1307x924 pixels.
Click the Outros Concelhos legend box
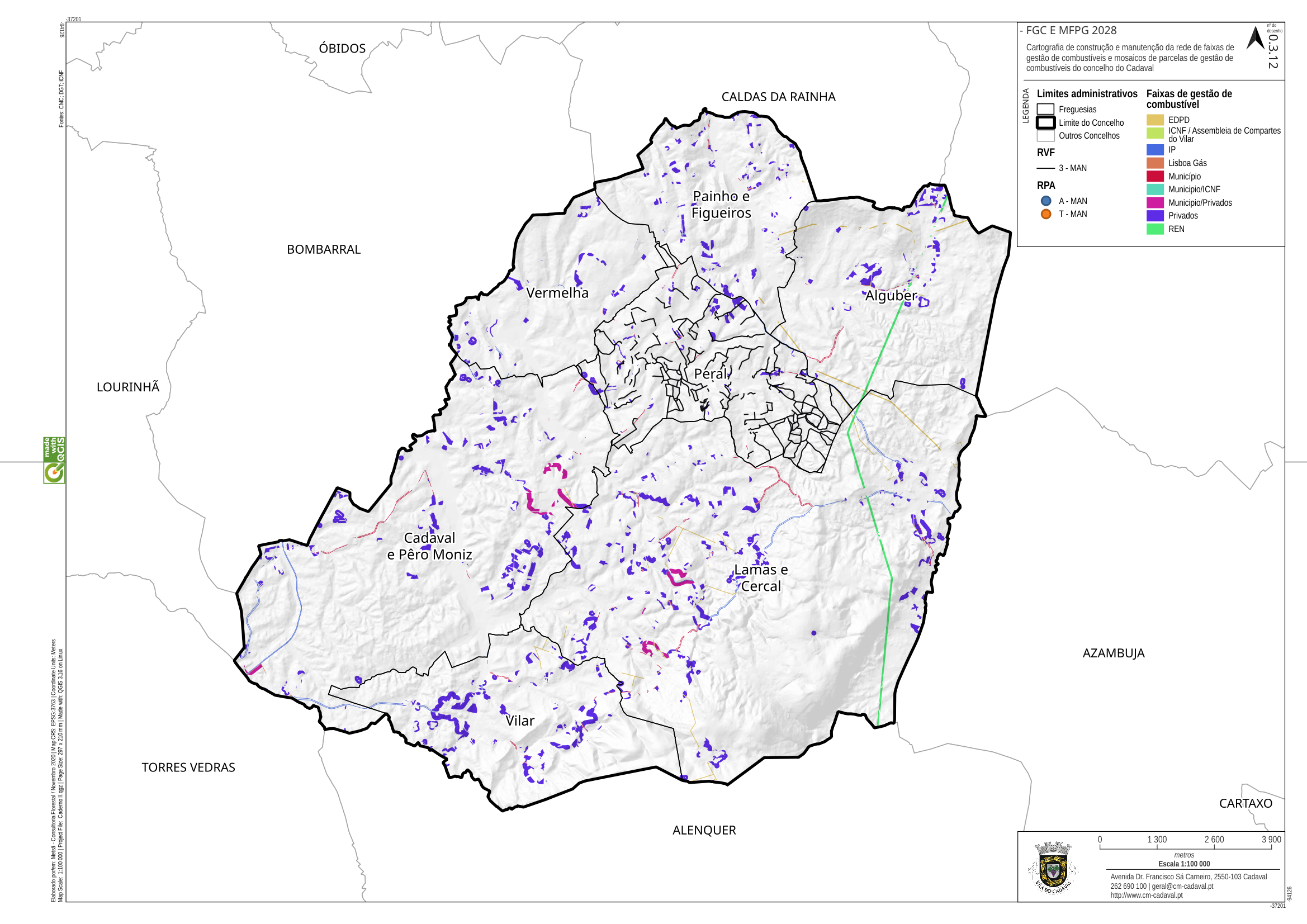click(1045, 135)
